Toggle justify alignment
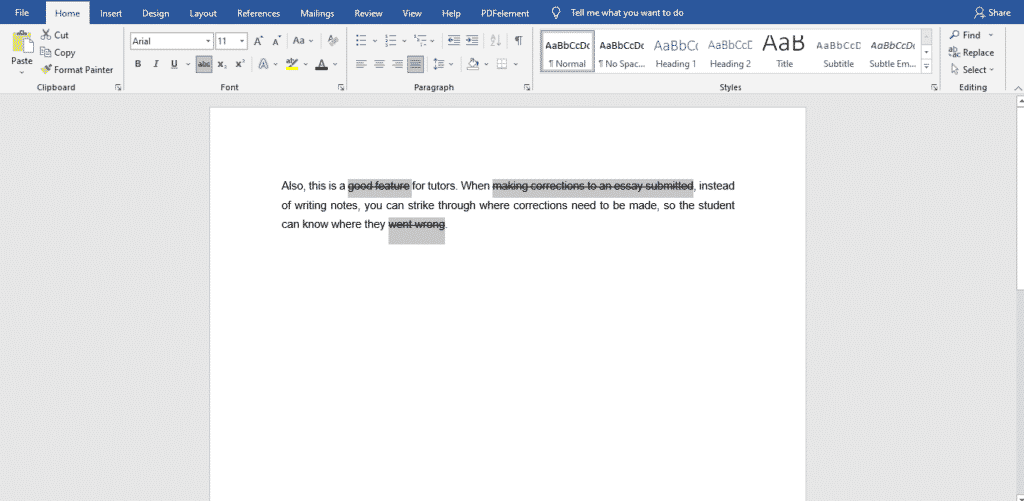The image size is (1024, 501). click(415, 64)
